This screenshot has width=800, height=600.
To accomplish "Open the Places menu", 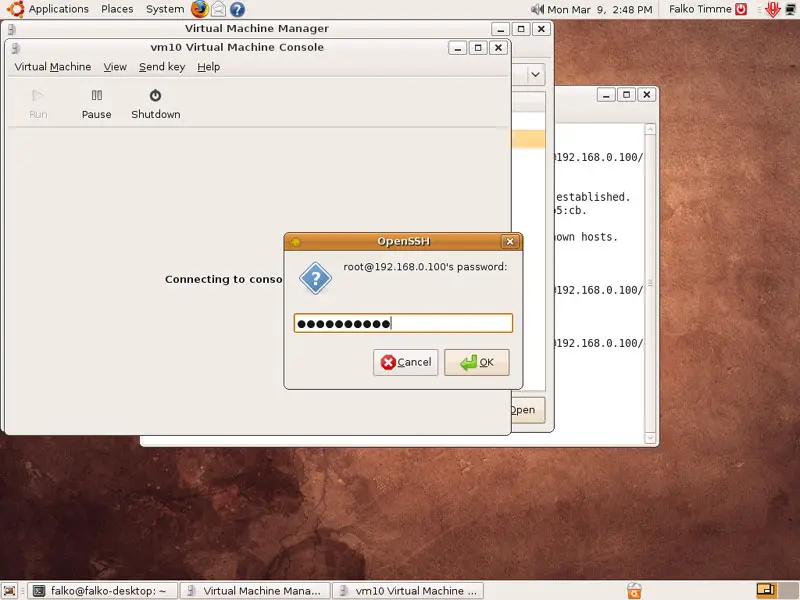I will 117,9.
